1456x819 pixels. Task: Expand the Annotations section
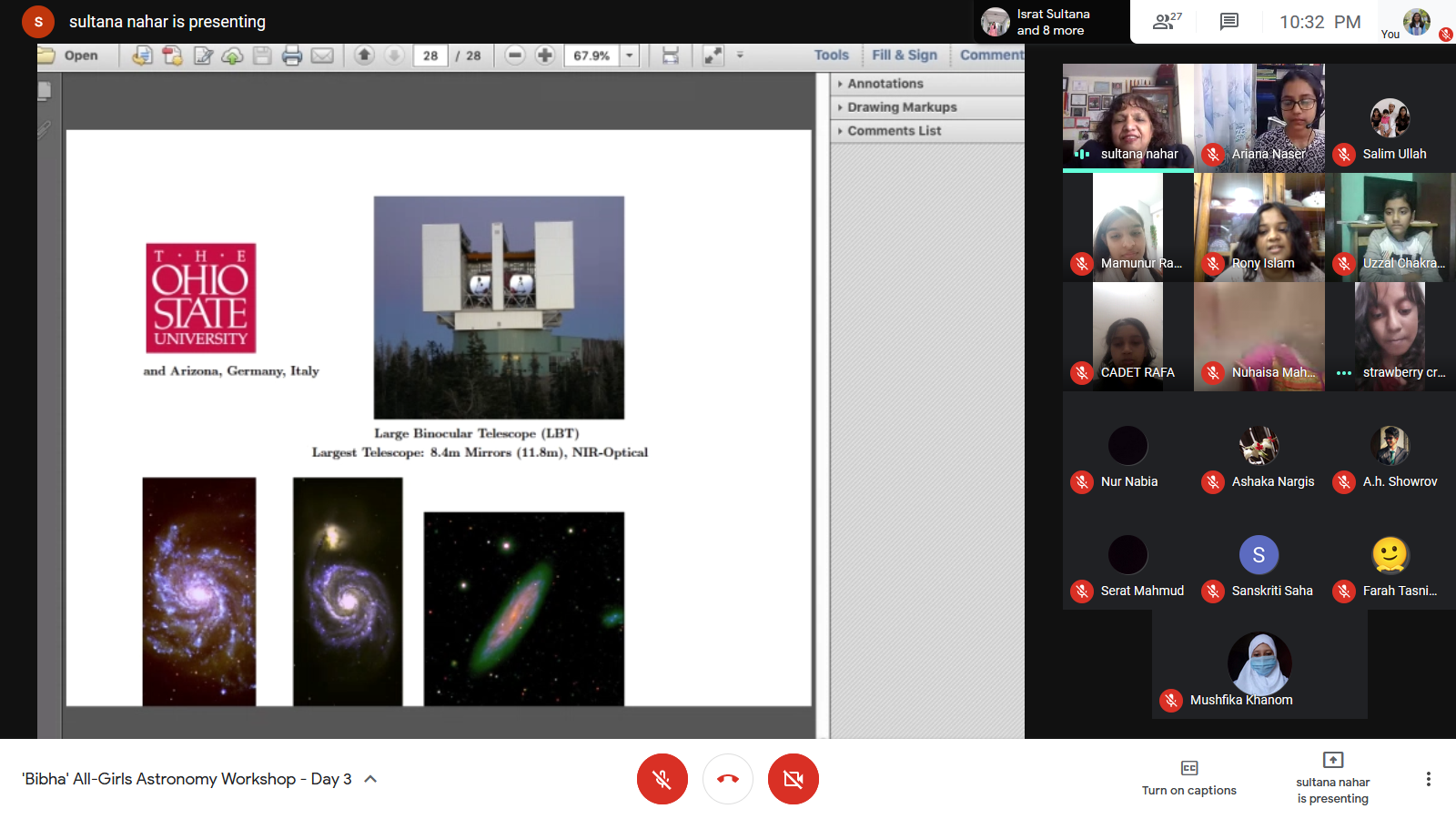tap(885, 84)
